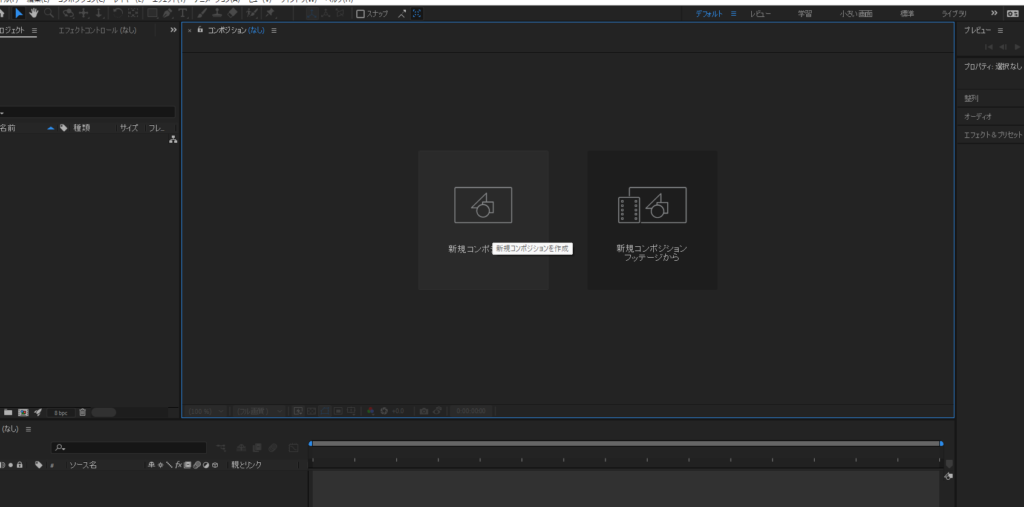This screenshot has height=507, width=1024.
Task: Click the new folder icon in Project panel
Action: coord(8,412)
